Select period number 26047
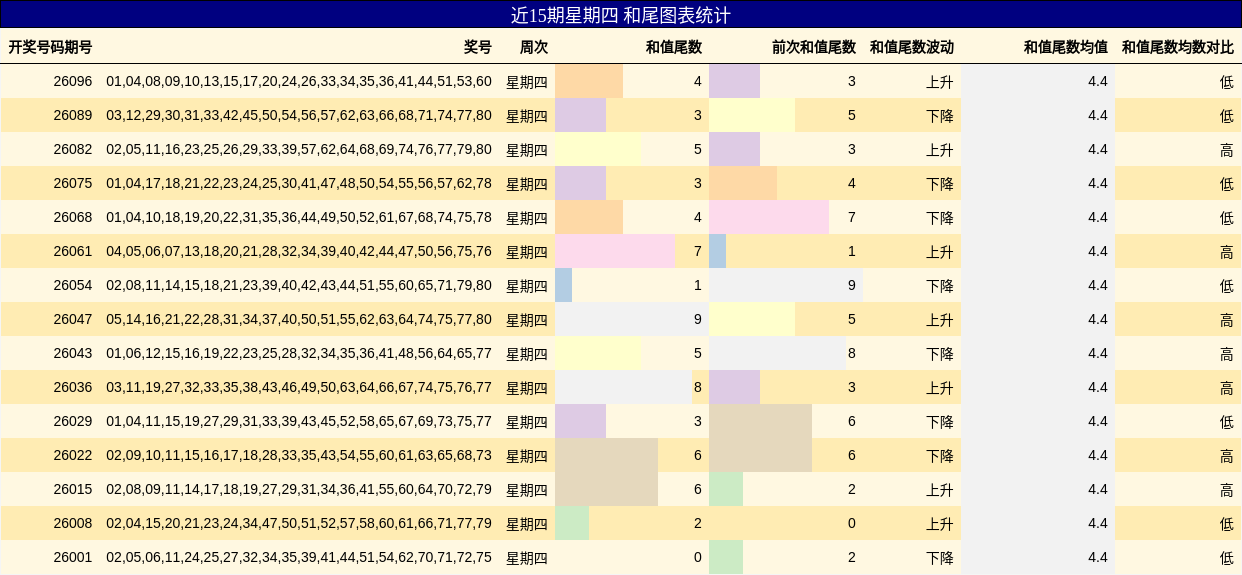 pyautogui.click(x=73, y=319)
